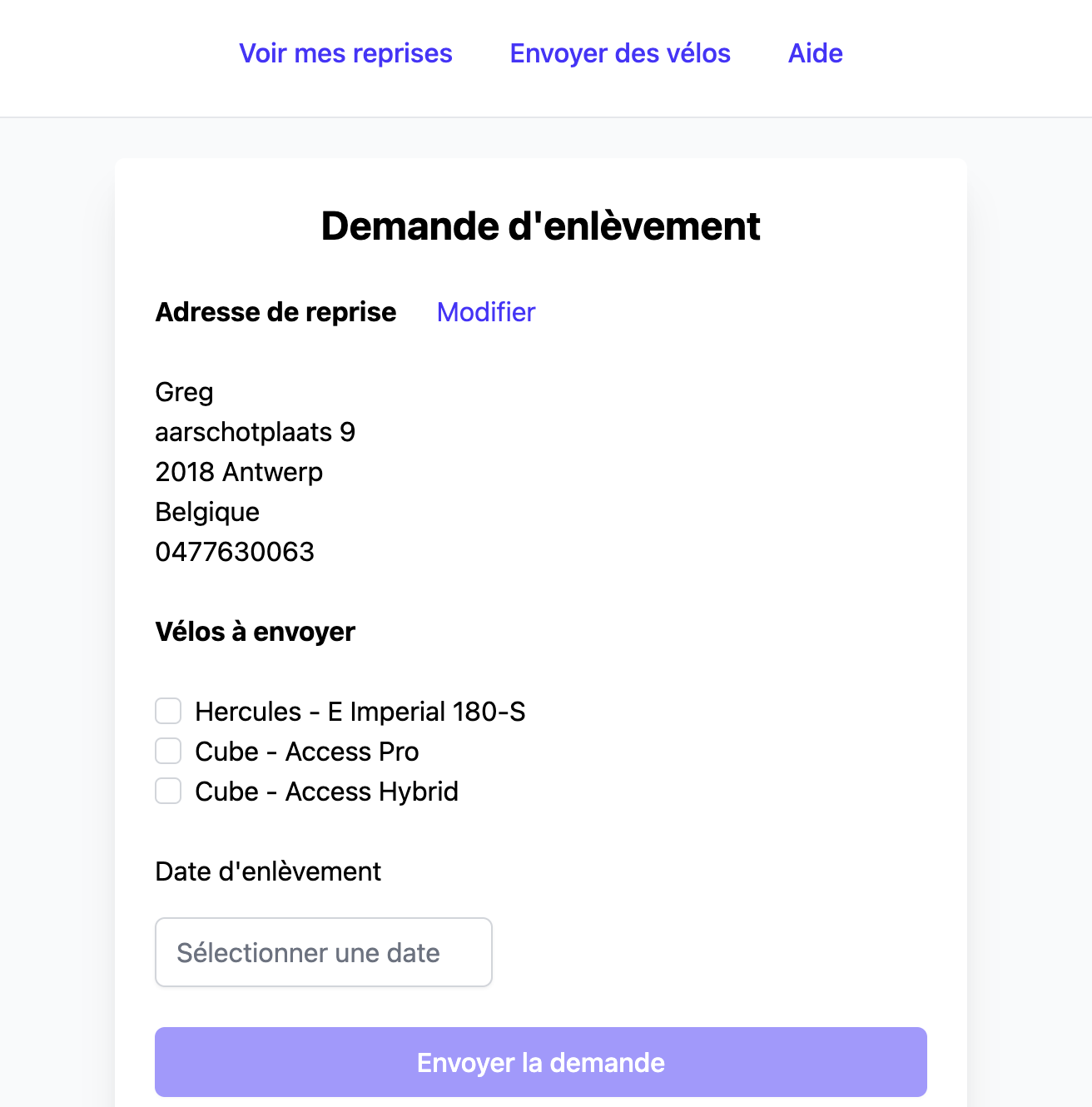
Task: Open the Sélectionner une date field
Action: (x=323, y=952)
